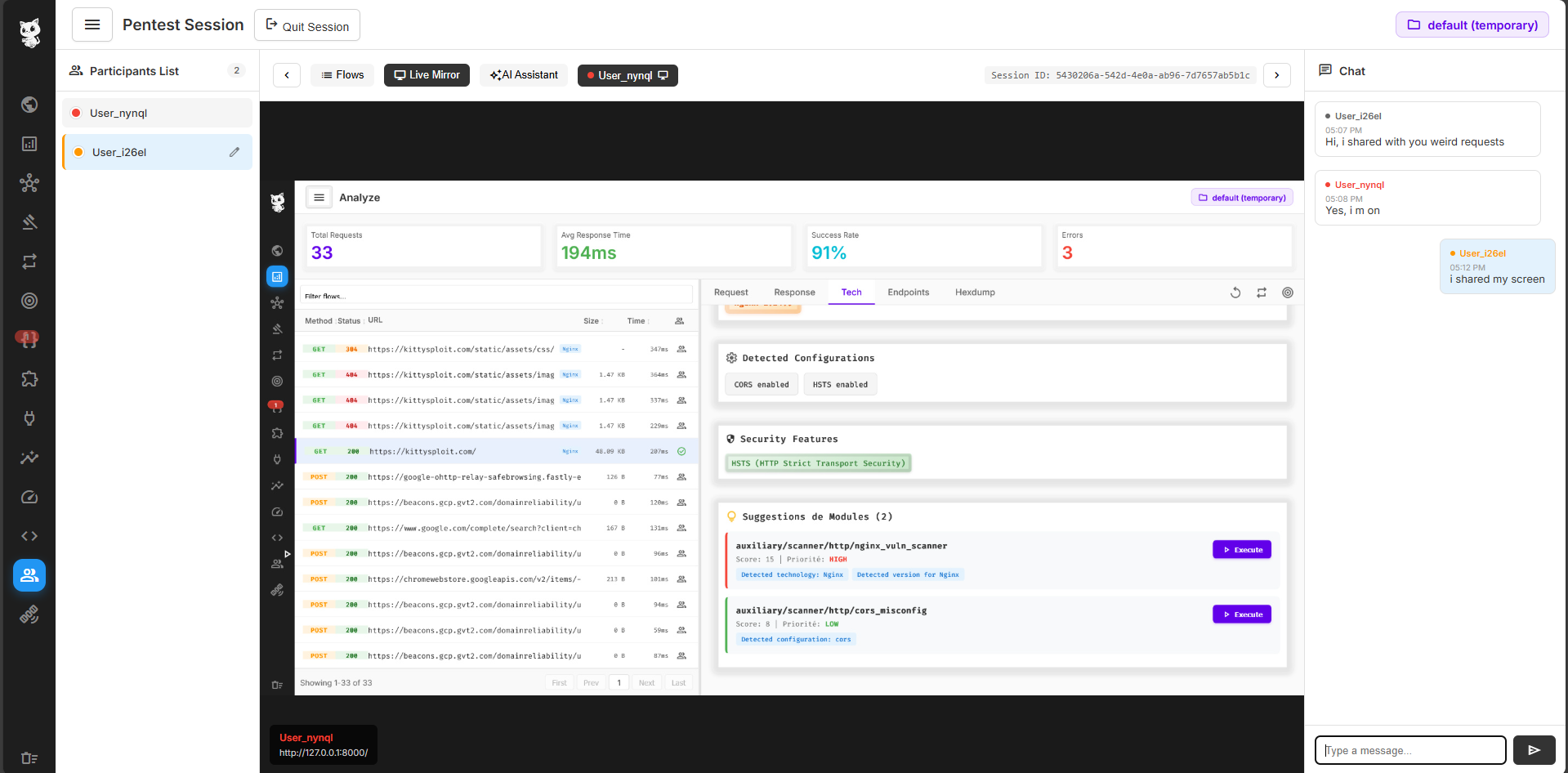Click the speedometer gauge icon in sidebar
Viewport: 1568px width, 773px height.
click(29, 497)
